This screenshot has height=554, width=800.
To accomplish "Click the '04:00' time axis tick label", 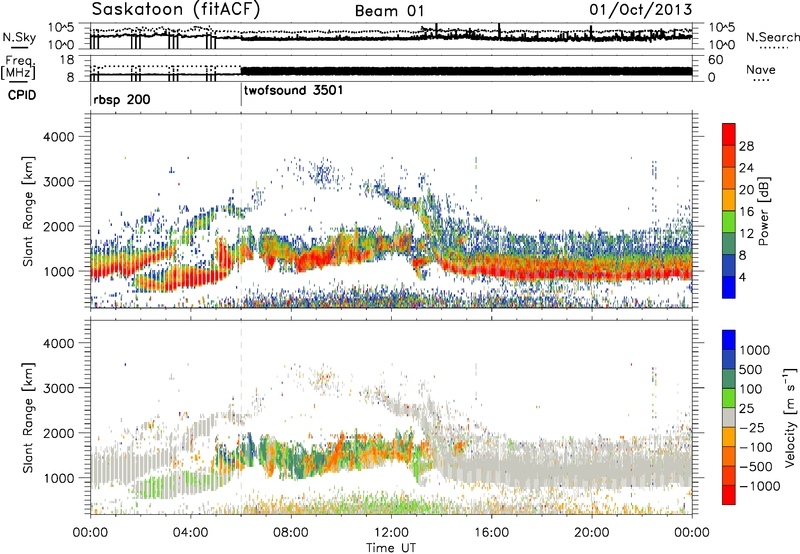I will [190, 533].
